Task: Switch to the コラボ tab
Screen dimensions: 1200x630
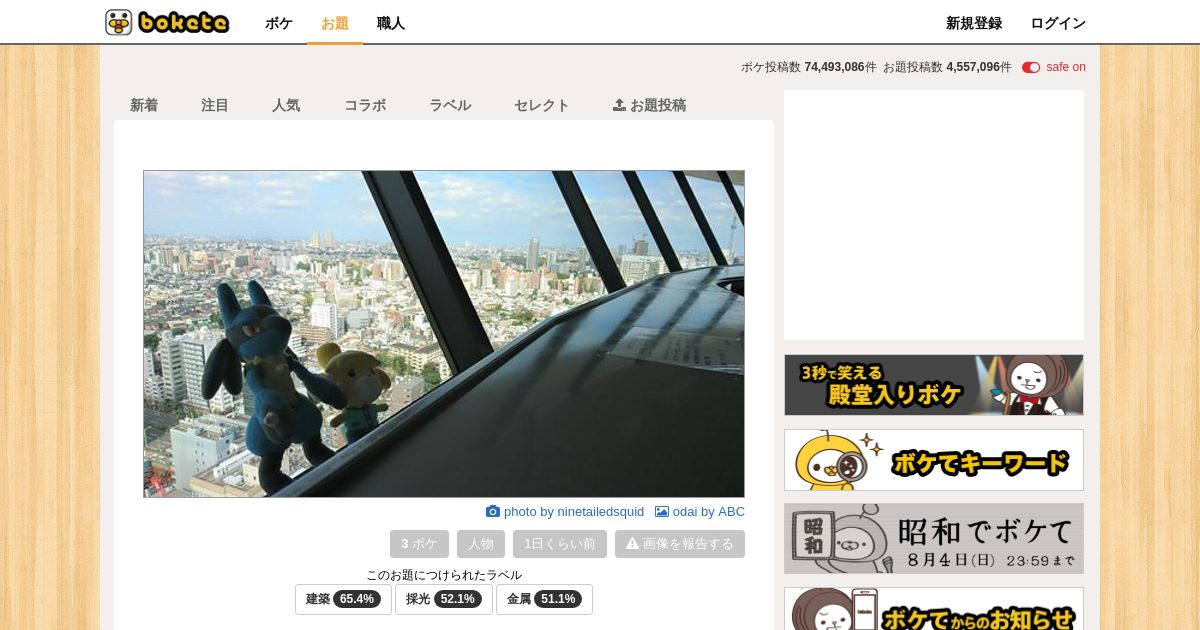Action: (x=365, y=105)
